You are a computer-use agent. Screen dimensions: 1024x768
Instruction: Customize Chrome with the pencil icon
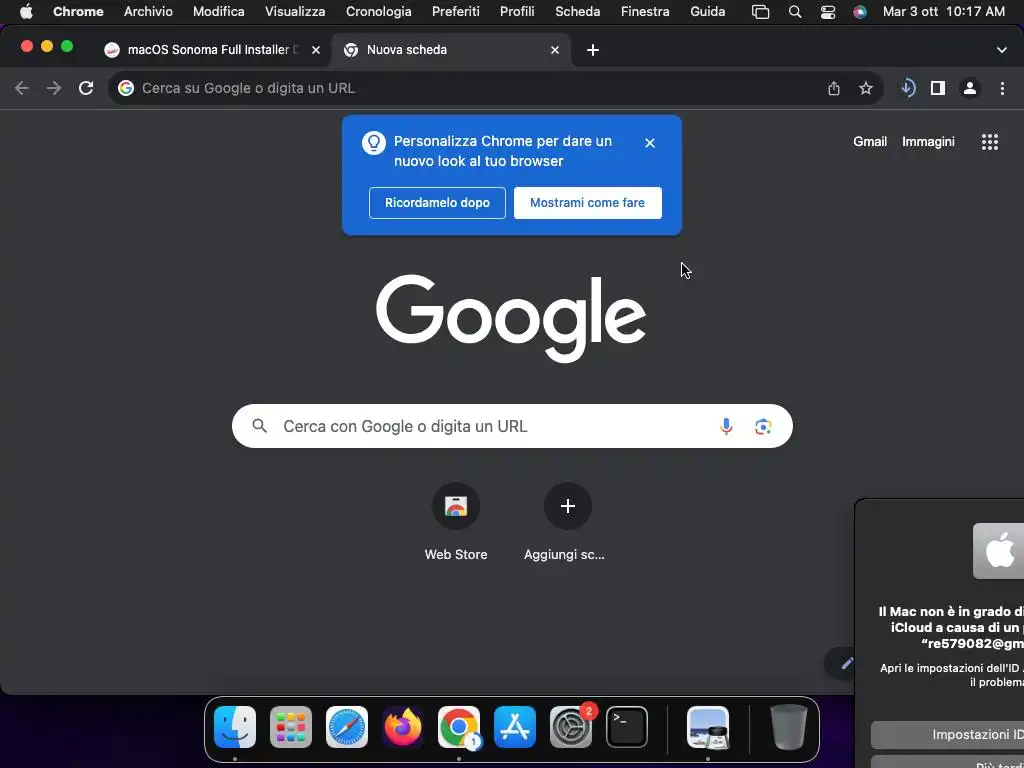coord(846,664)
